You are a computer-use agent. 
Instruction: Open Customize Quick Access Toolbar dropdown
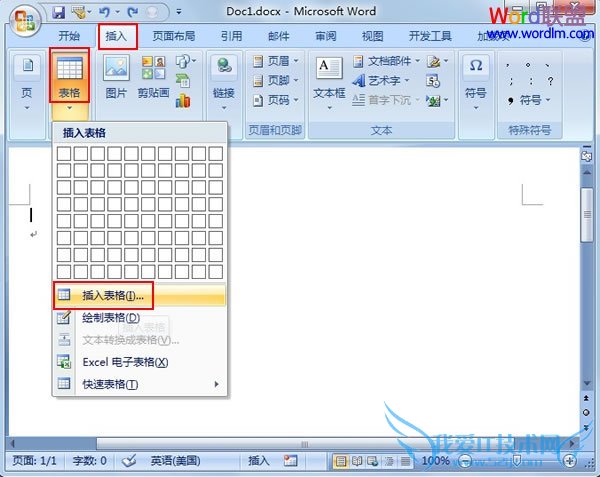pyautogui.click(x=179, y=12)
